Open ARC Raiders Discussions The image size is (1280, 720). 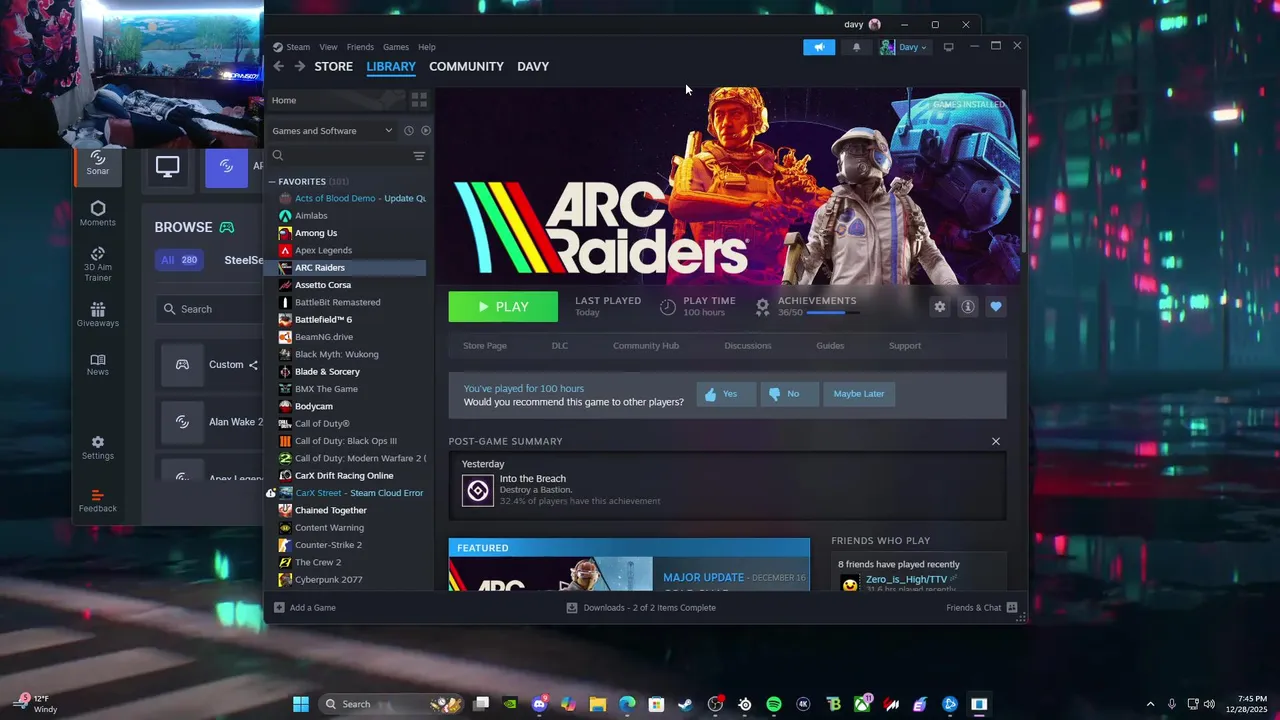748,346
